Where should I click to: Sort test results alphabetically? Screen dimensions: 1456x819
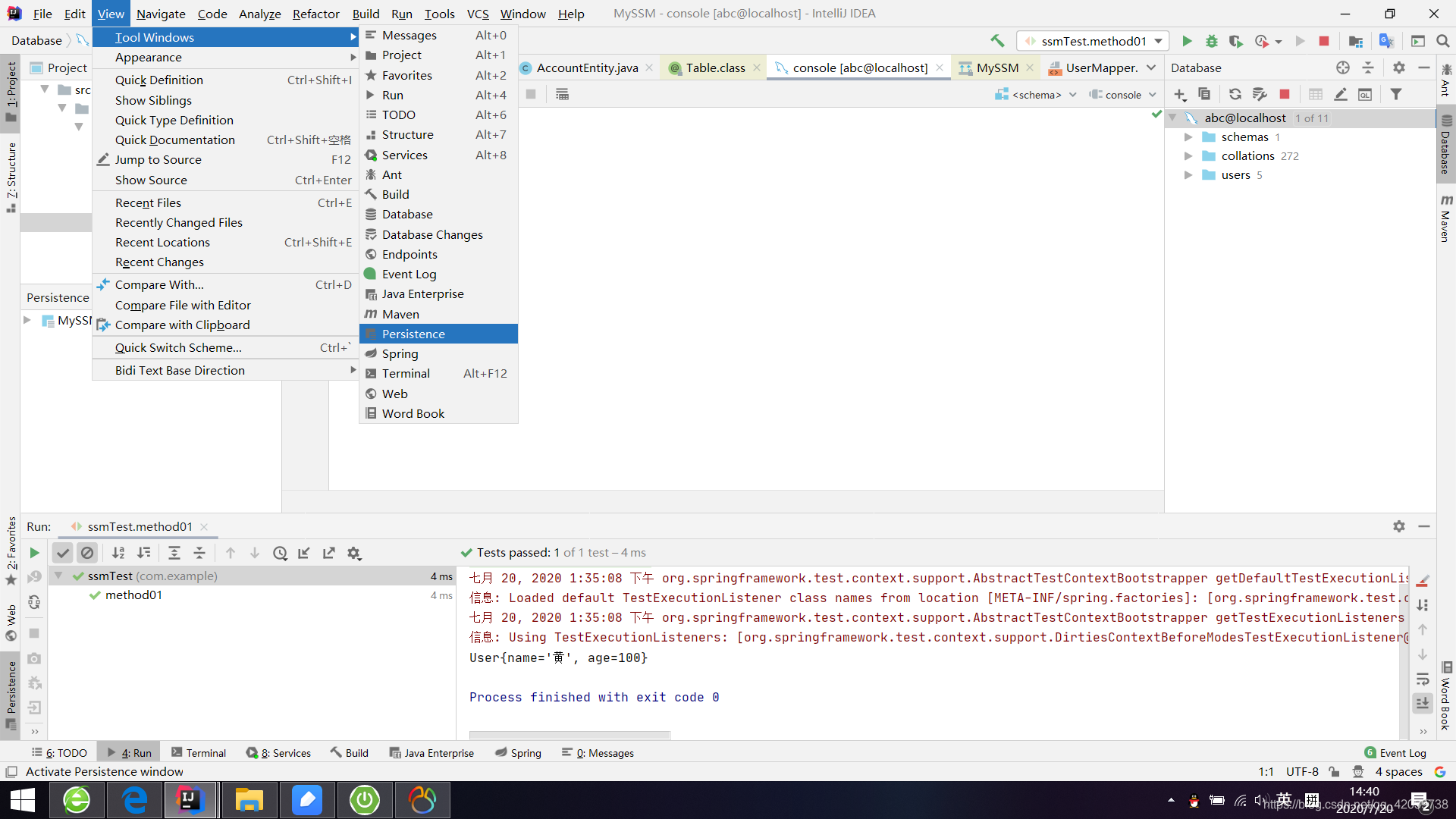pos(118,553)
